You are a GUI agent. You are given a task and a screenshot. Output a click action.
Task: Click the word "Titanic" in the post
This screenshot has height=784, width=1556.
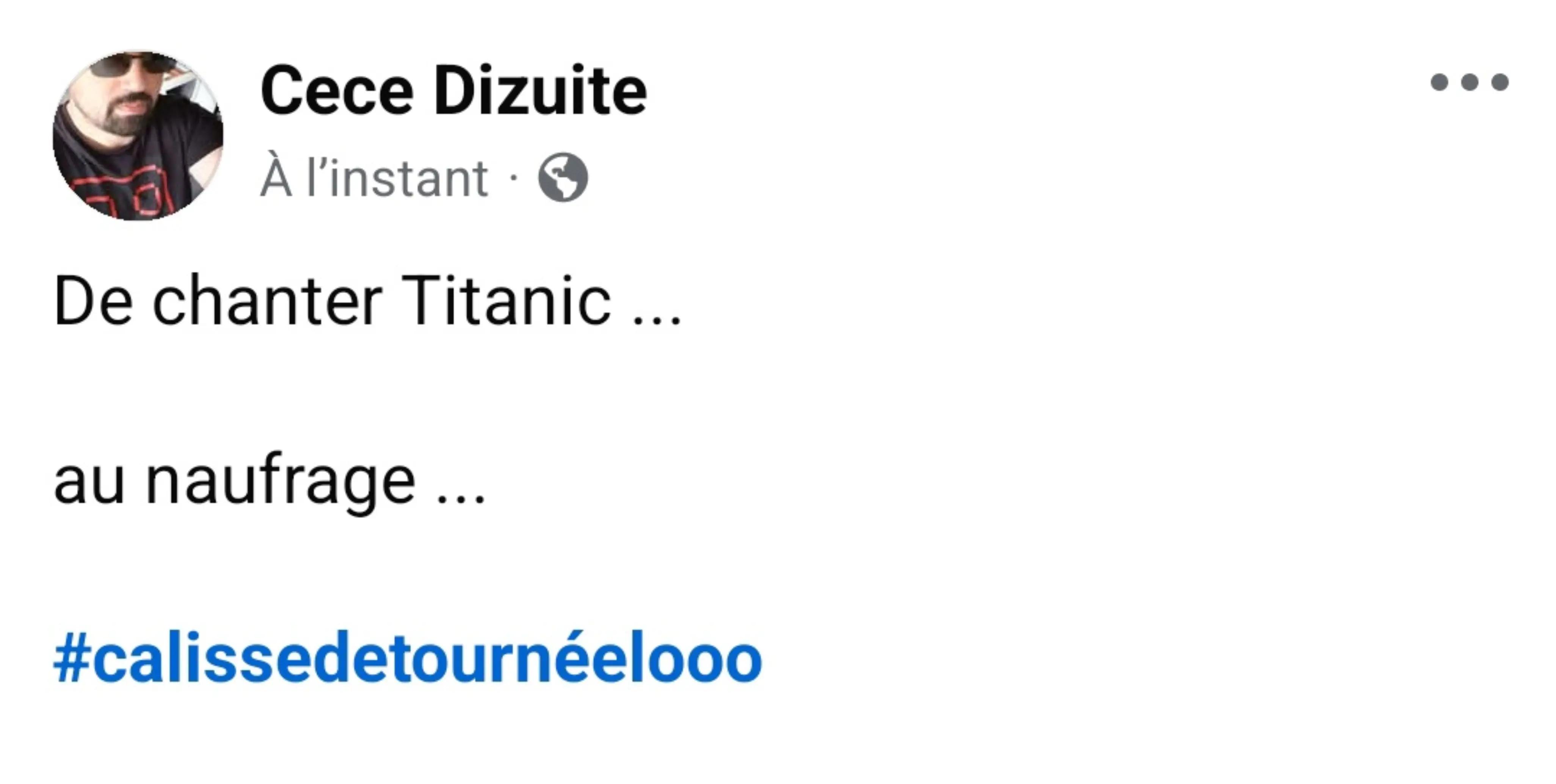point(506,300)
